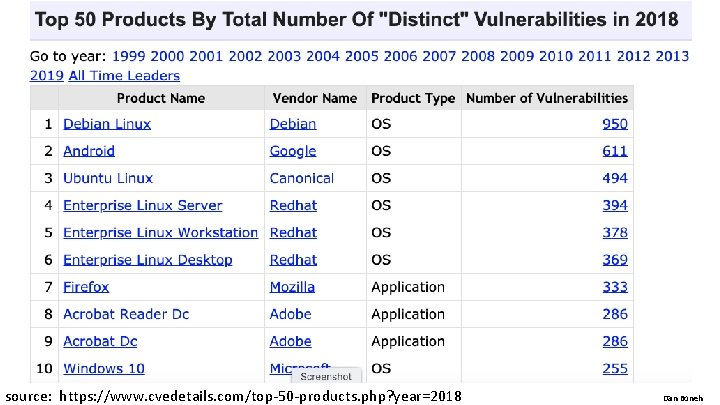Open the Google vendor link
This screenshot has height=405, width=720.
(292, 151)
